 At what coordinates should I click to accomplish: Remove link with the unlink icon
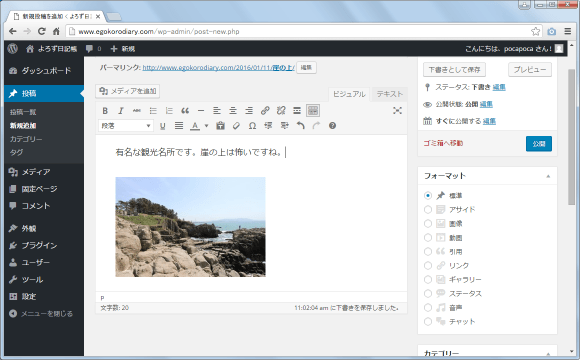[x=281, y=111]
